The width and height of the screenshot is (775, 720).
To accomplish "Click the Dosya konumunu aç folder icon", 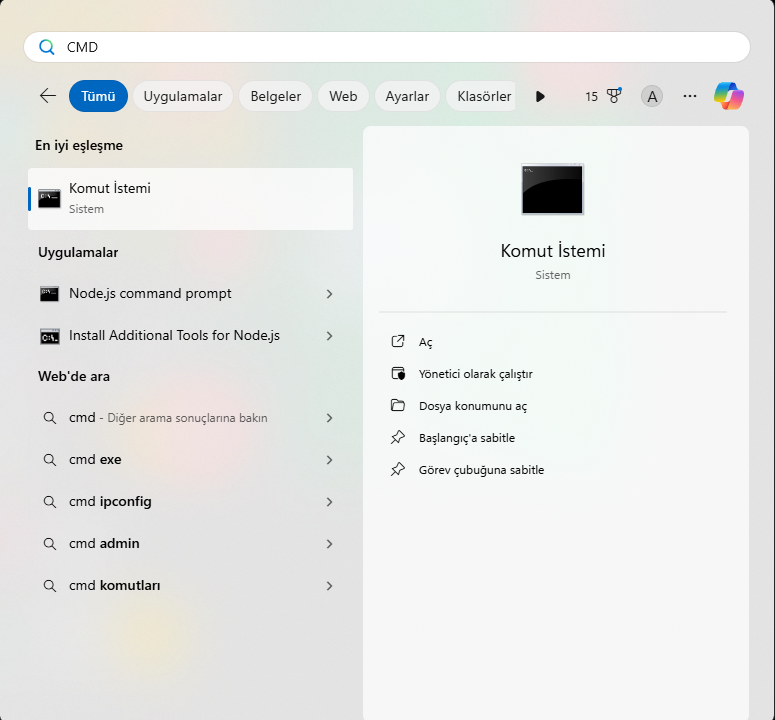I will point(398,406).
